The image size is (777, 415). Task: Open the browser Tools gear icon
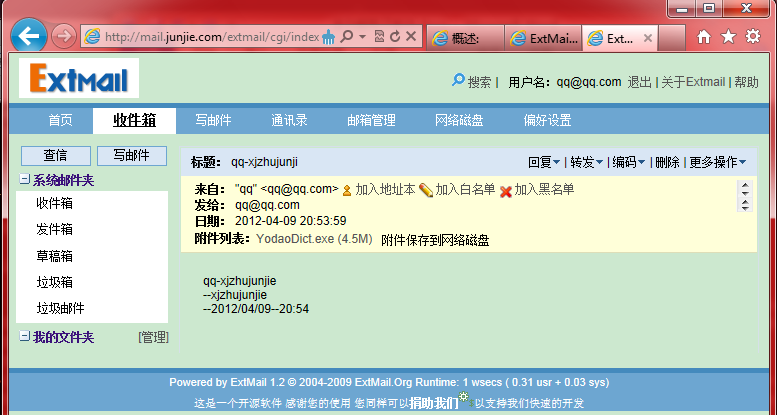pyautogui.click(x=753, y=37)
